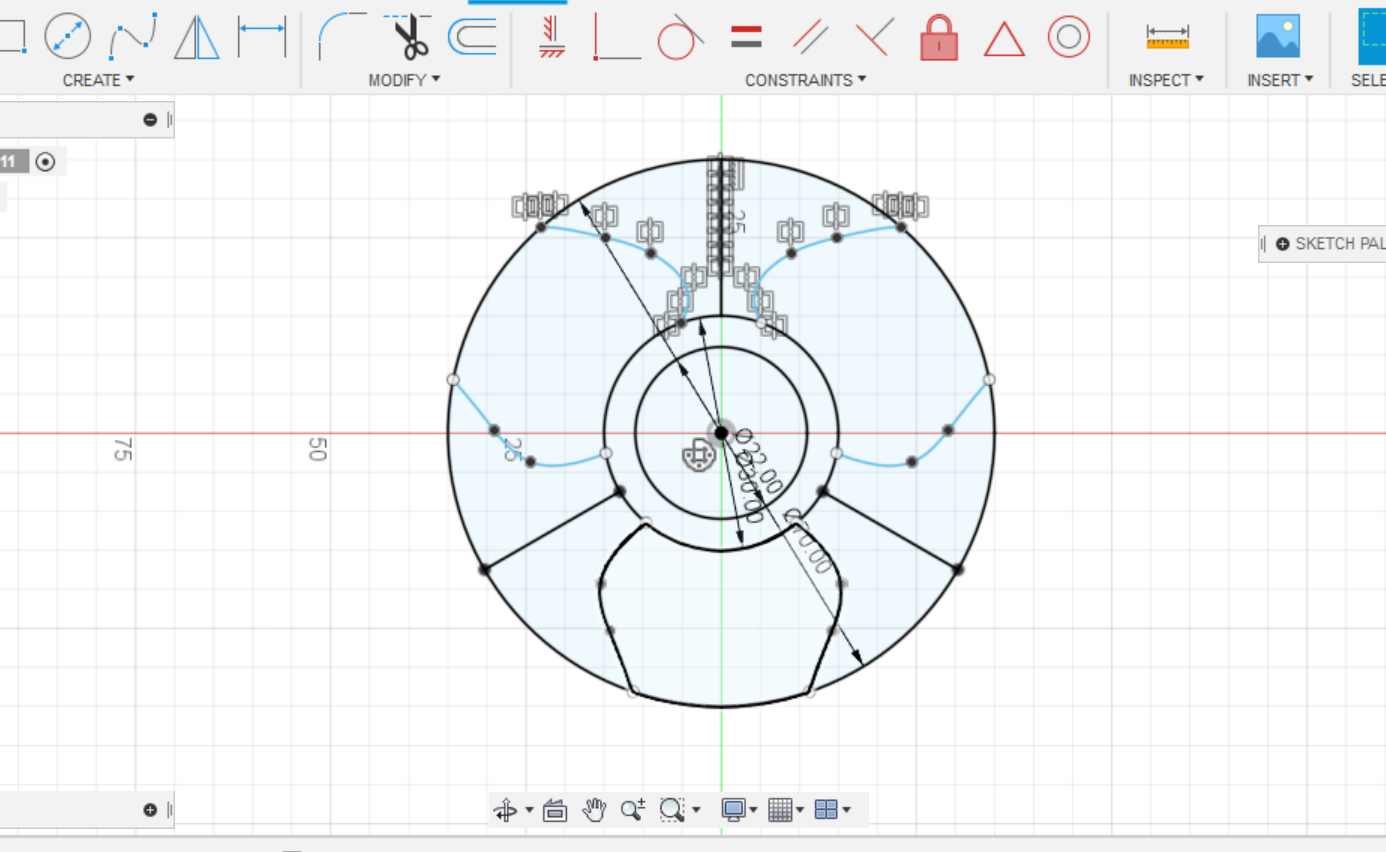Viewport: 1386px width, 852px height.
Task: Select the Trim scissors tool
Action: [x=407, y=37]
